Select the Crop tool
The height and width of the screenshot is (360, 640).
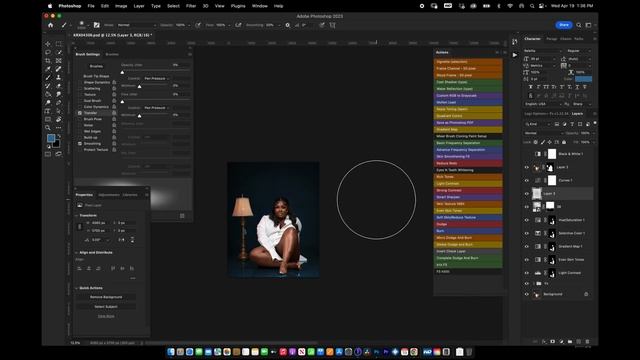click(48, 60)
